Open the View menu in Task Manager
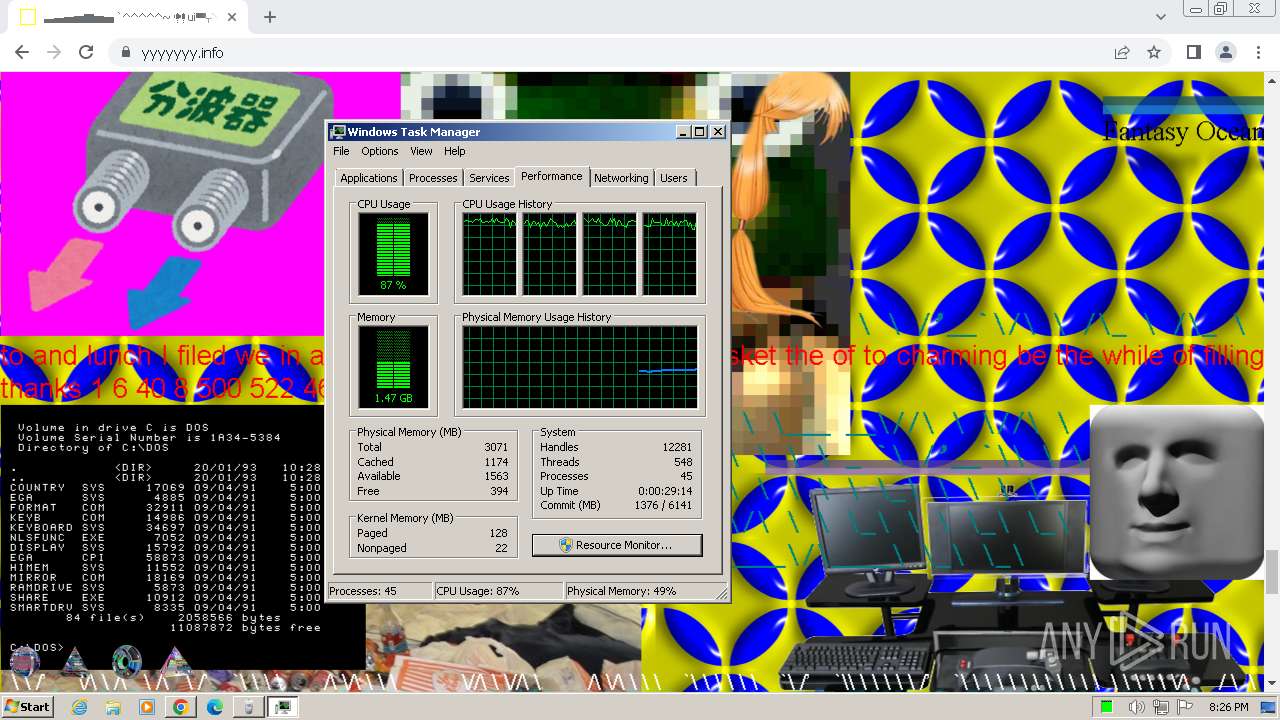 (x=421, y=151)
